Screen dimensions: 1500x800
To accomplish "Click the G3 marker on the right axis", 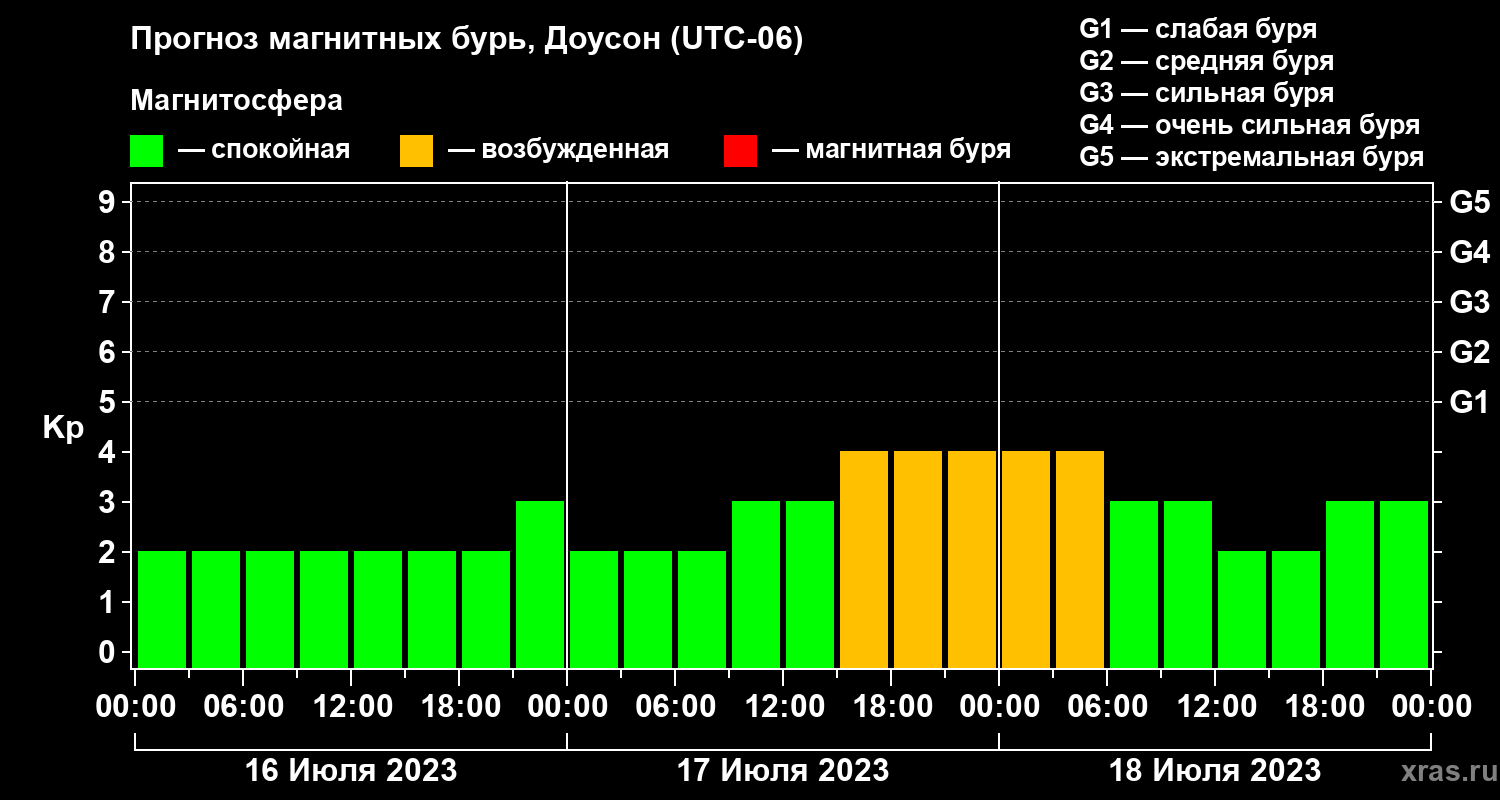I will [1470, 302].
